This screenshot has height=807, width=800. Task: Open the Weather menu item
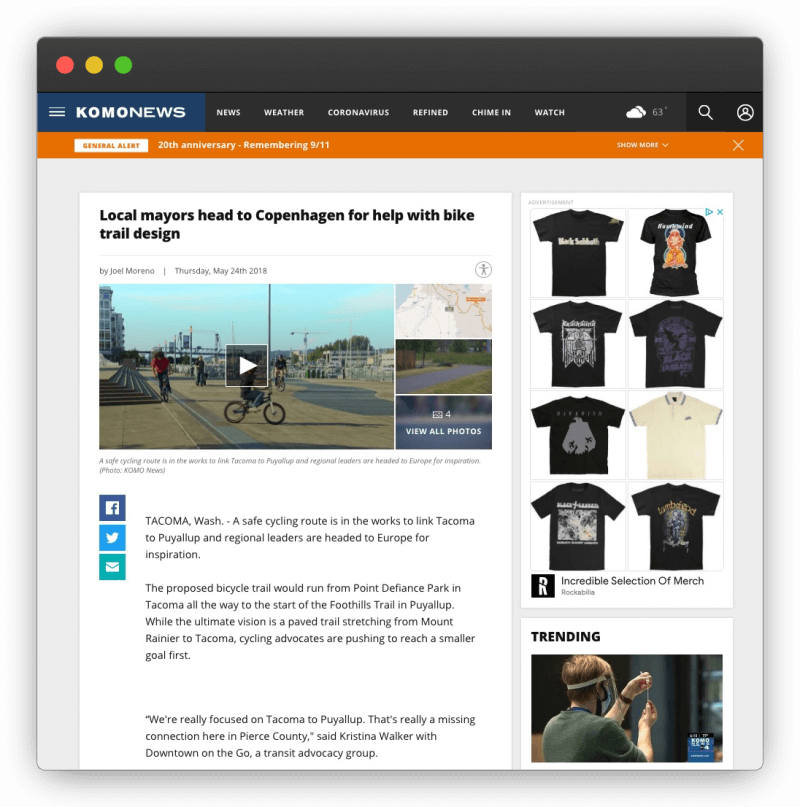(284, 113)
